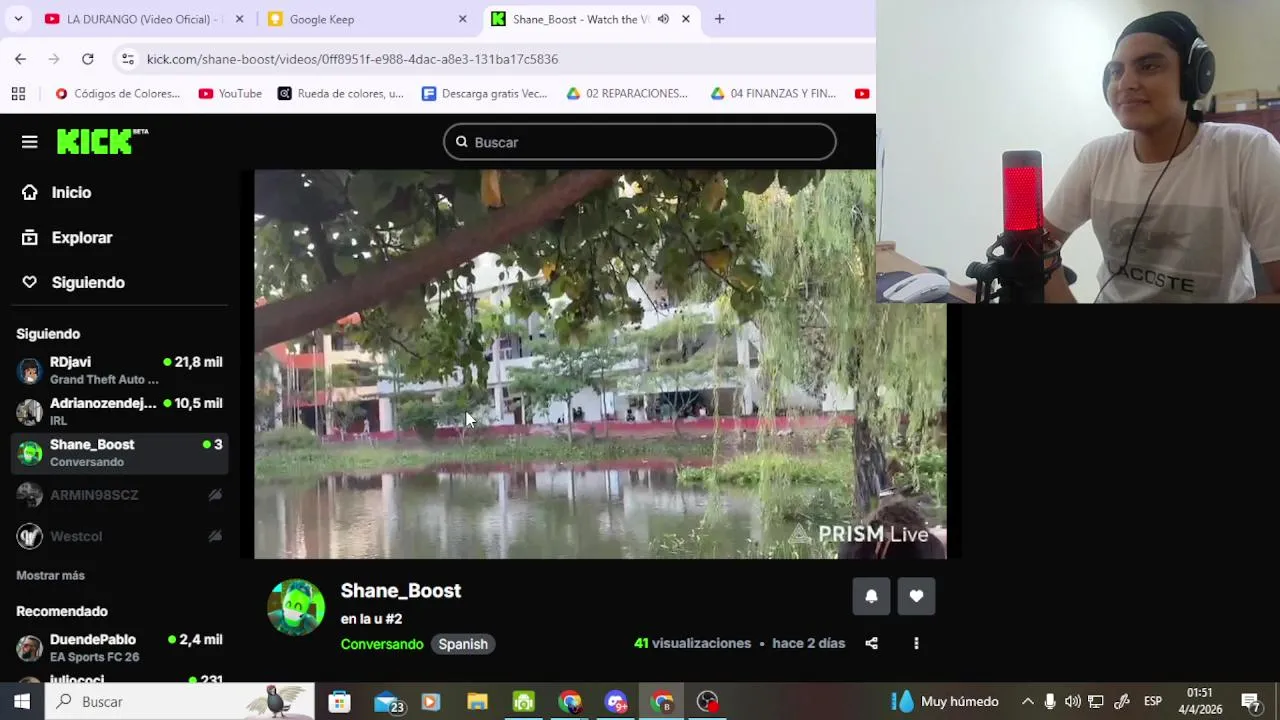The width and height of the screenshot is (1280, 720).
Task: Close the Google Keep tab
Action: [462, 19]
